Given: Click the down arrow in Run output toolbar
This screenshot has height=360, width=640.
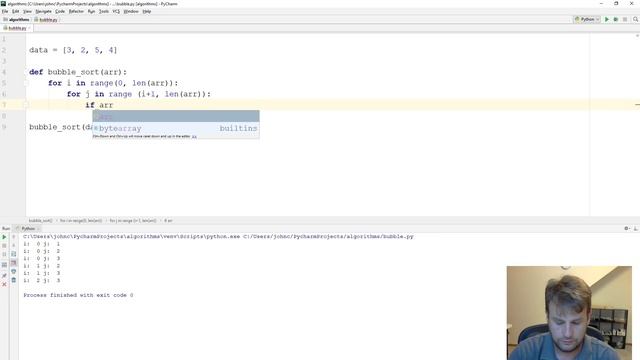Looking at the screenshot, I should [13, 245].
